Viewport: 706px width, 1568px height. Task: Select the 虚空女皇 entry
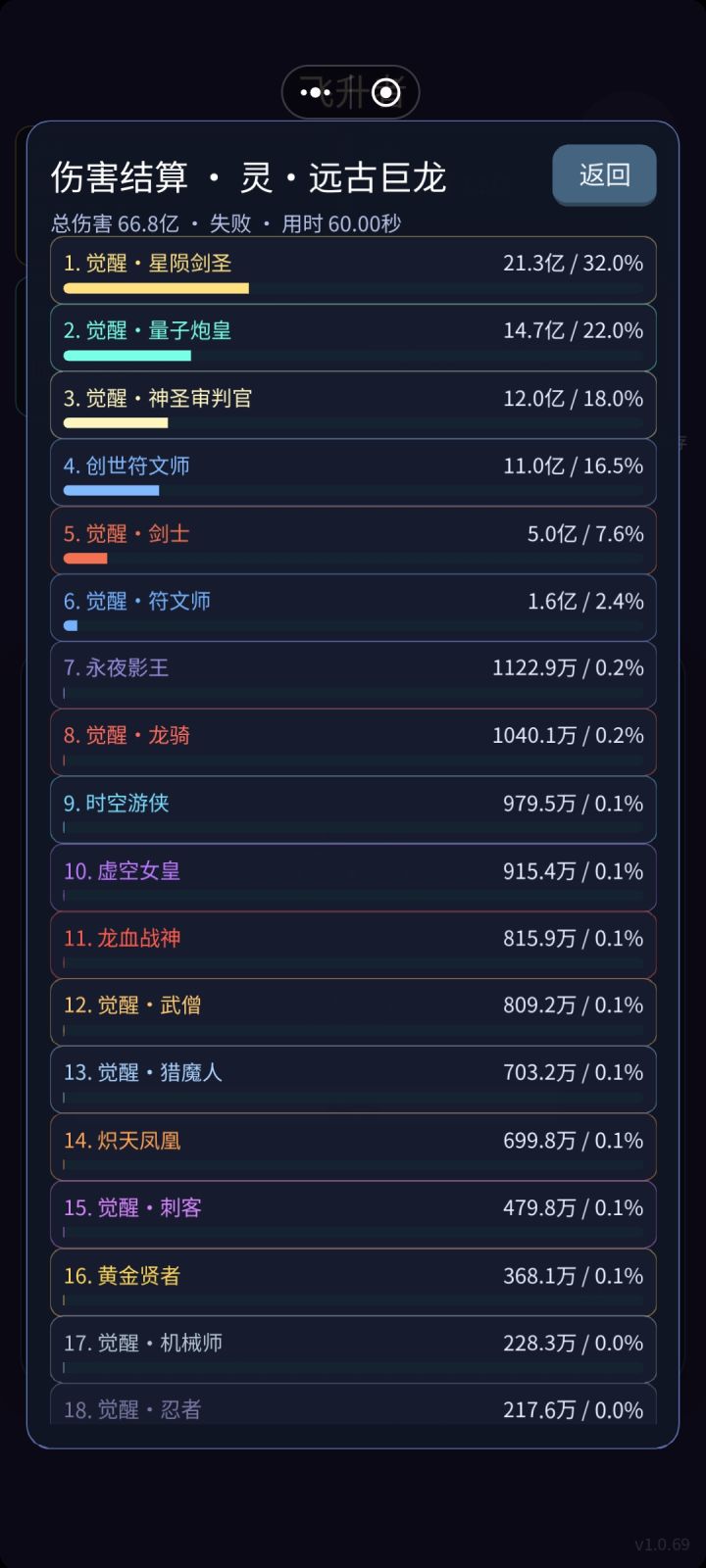pyautogui.click(x=353, y=878)
